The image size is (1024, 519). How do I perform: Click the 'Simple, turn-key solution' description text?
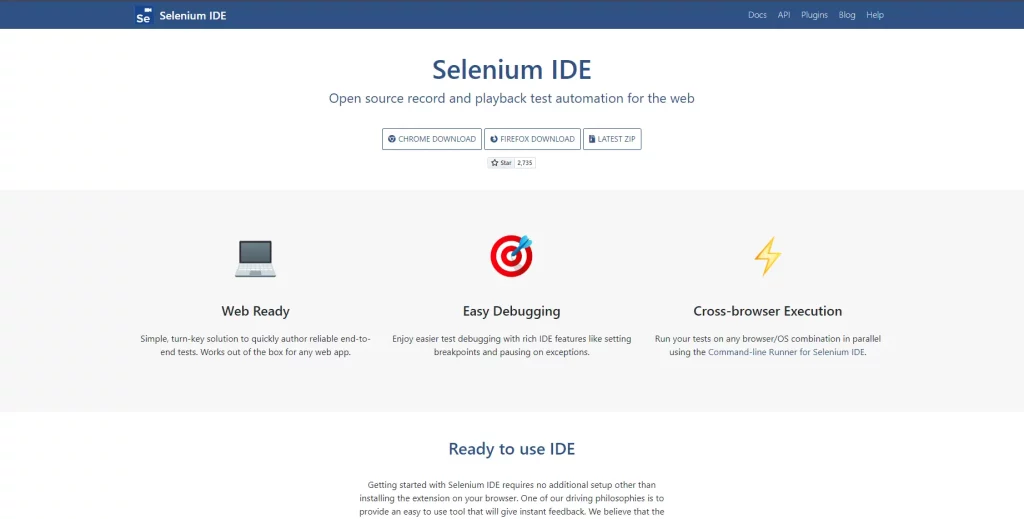click(255, 345)
